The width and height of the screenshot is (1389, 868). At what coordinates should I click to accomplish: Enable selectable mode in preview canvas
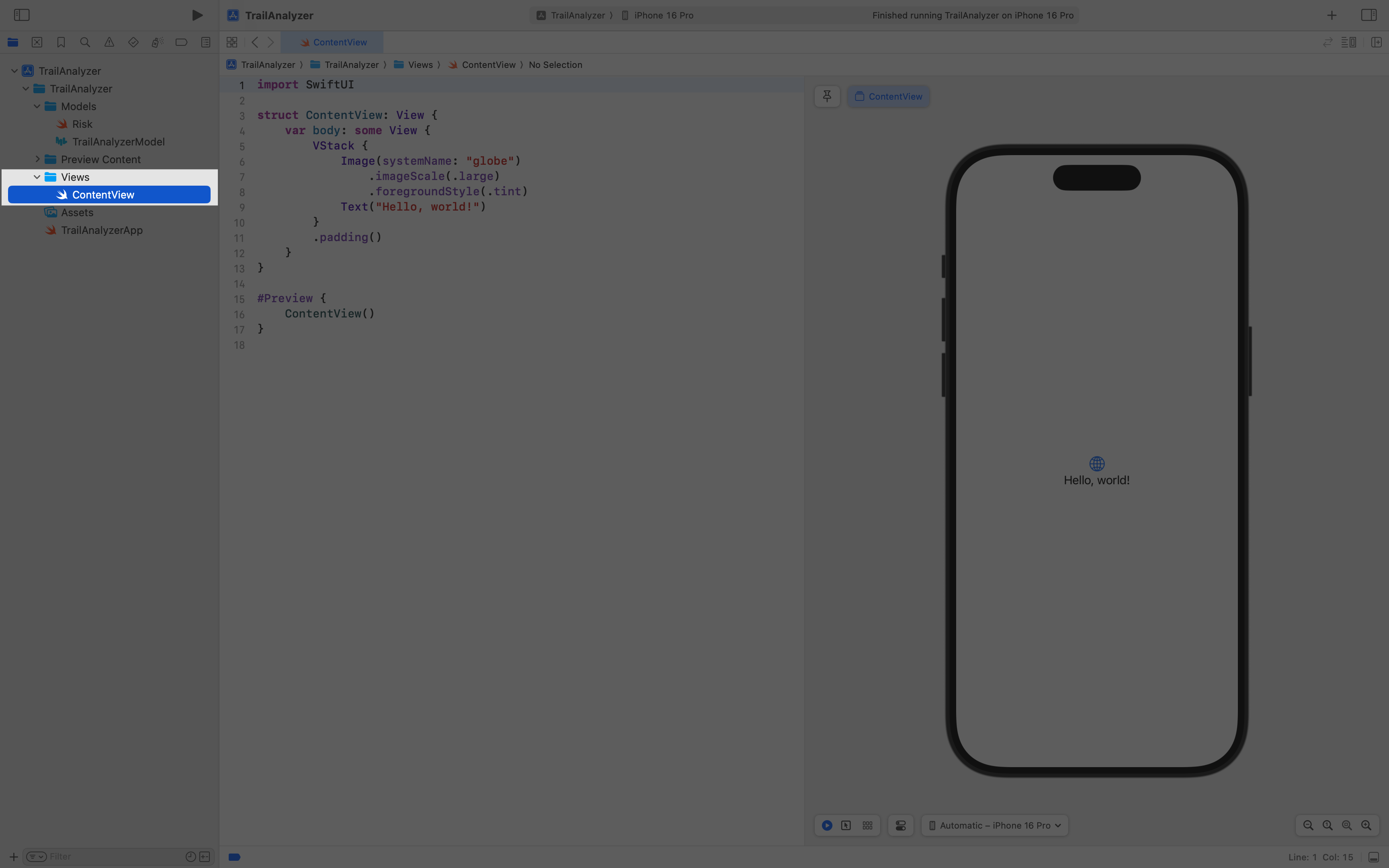(x=846, y=825)
